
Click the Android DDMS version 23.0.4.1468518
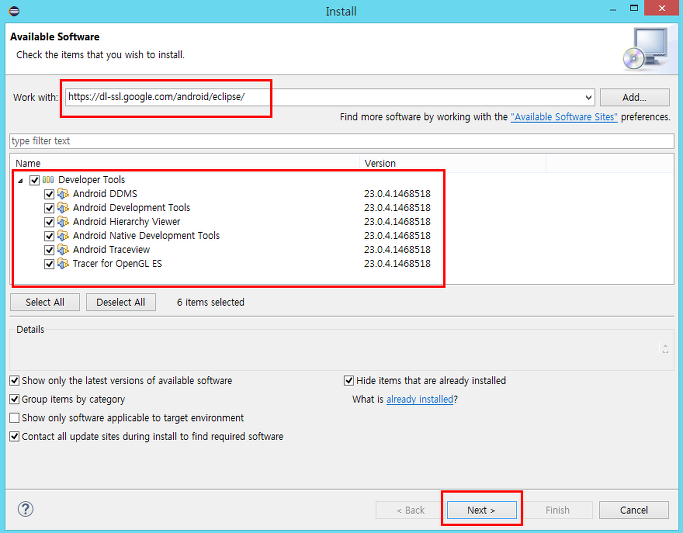click(397, 193)
